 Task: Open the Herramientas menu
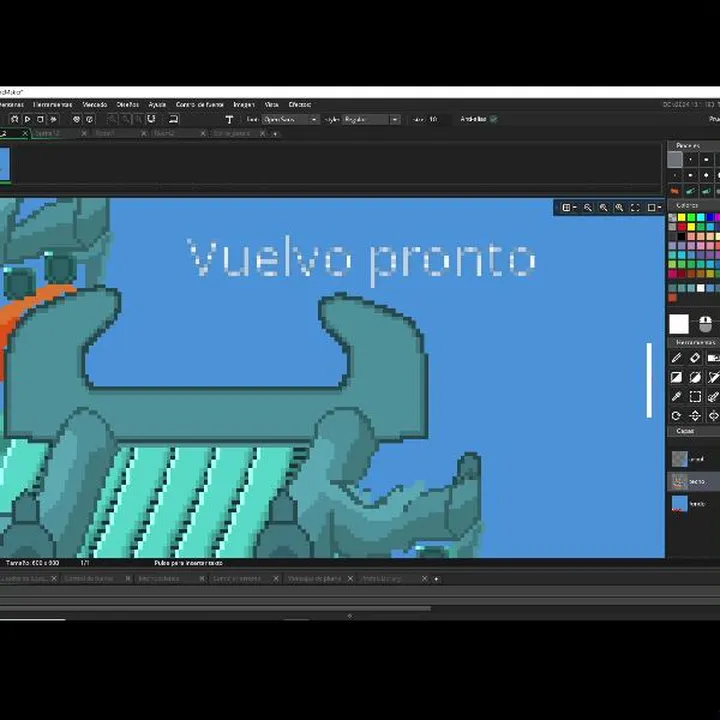[x=53, y=105]
